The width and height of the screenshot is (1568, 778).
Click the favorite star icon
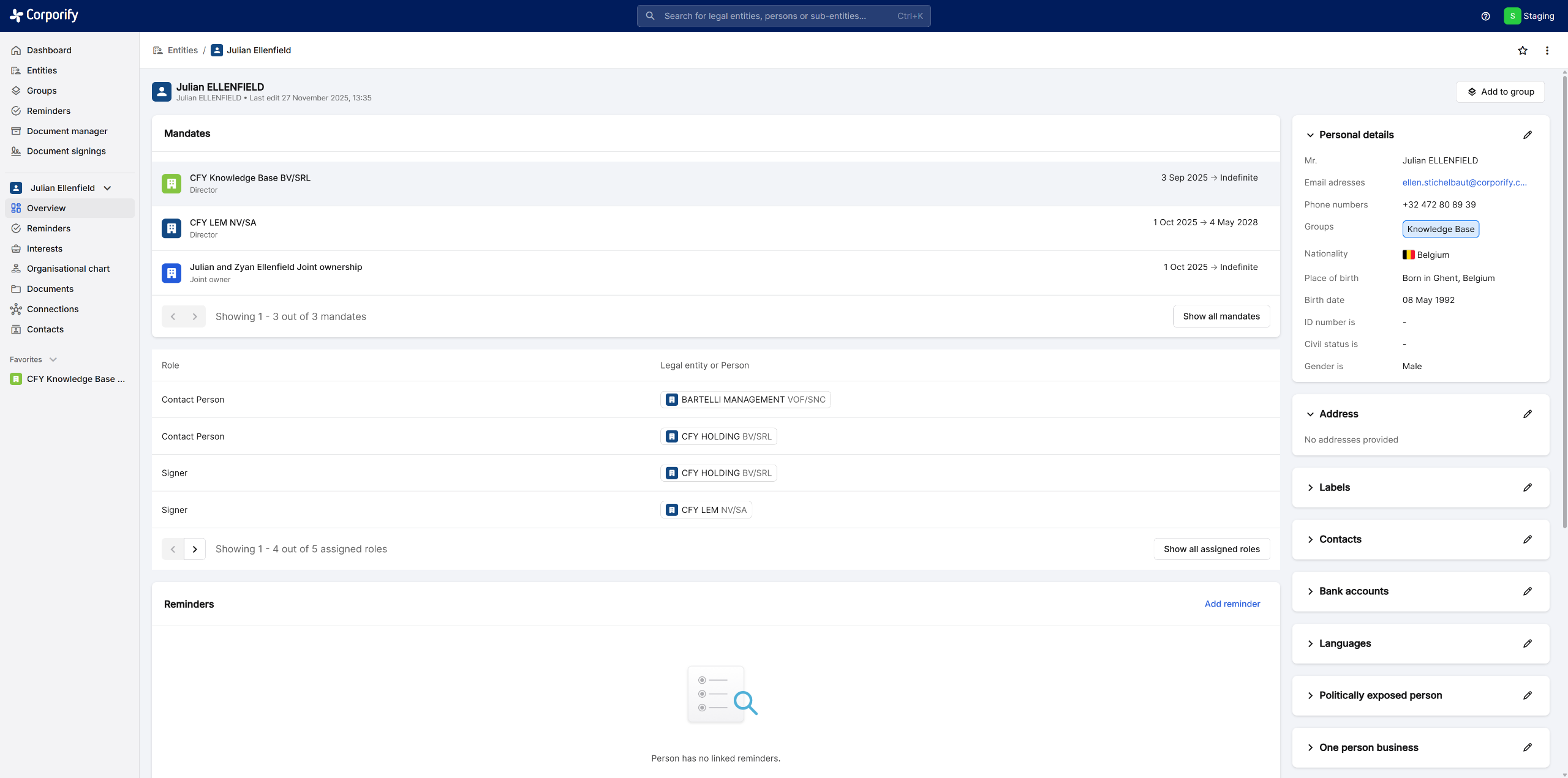pyautogui.click(x=1523, y=50)
